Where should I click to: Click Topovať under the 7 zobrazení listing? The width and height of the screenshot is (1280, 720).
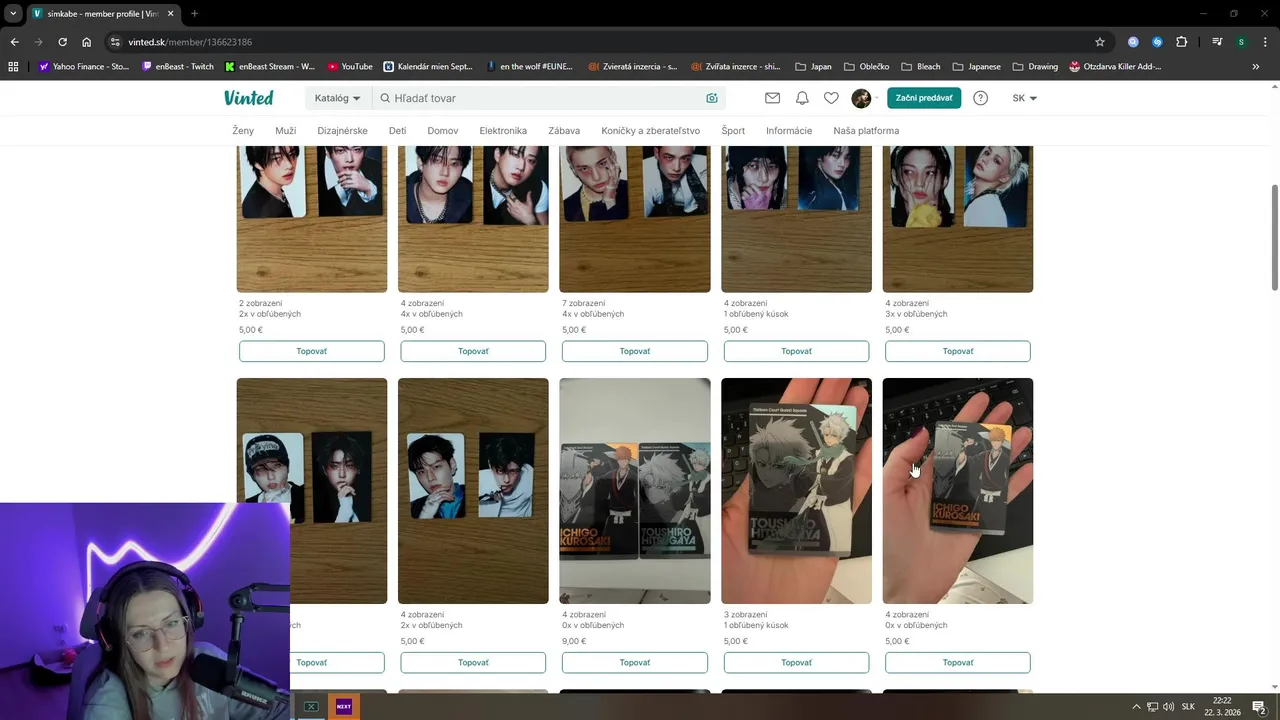(635, 351)
